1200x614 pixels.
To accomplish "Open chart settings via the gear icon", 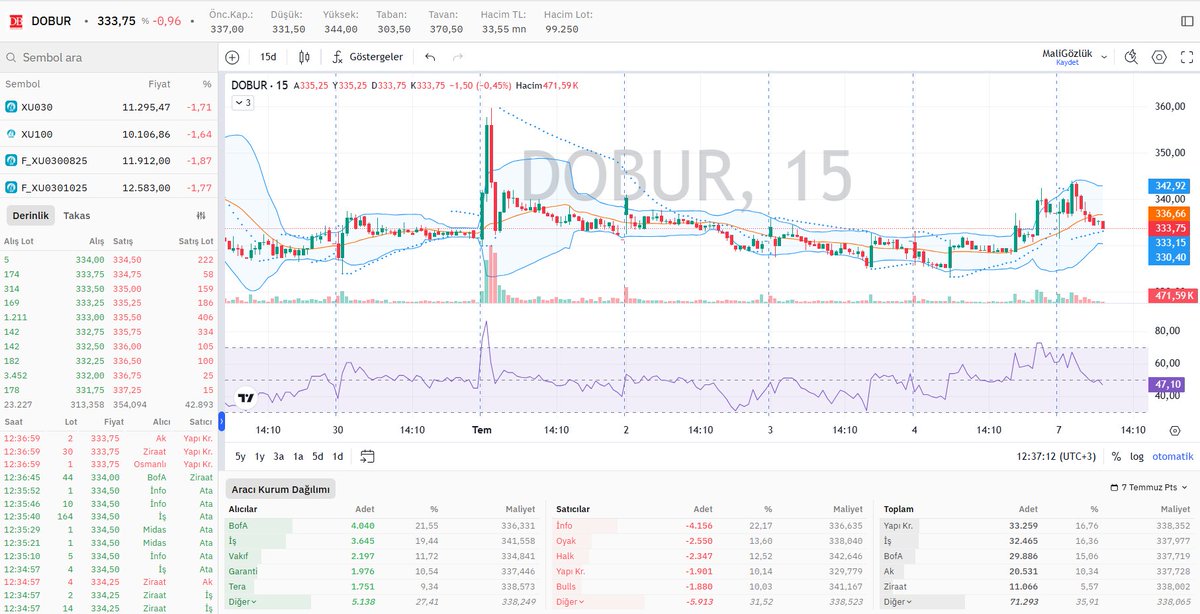I will coord(1158,57).
